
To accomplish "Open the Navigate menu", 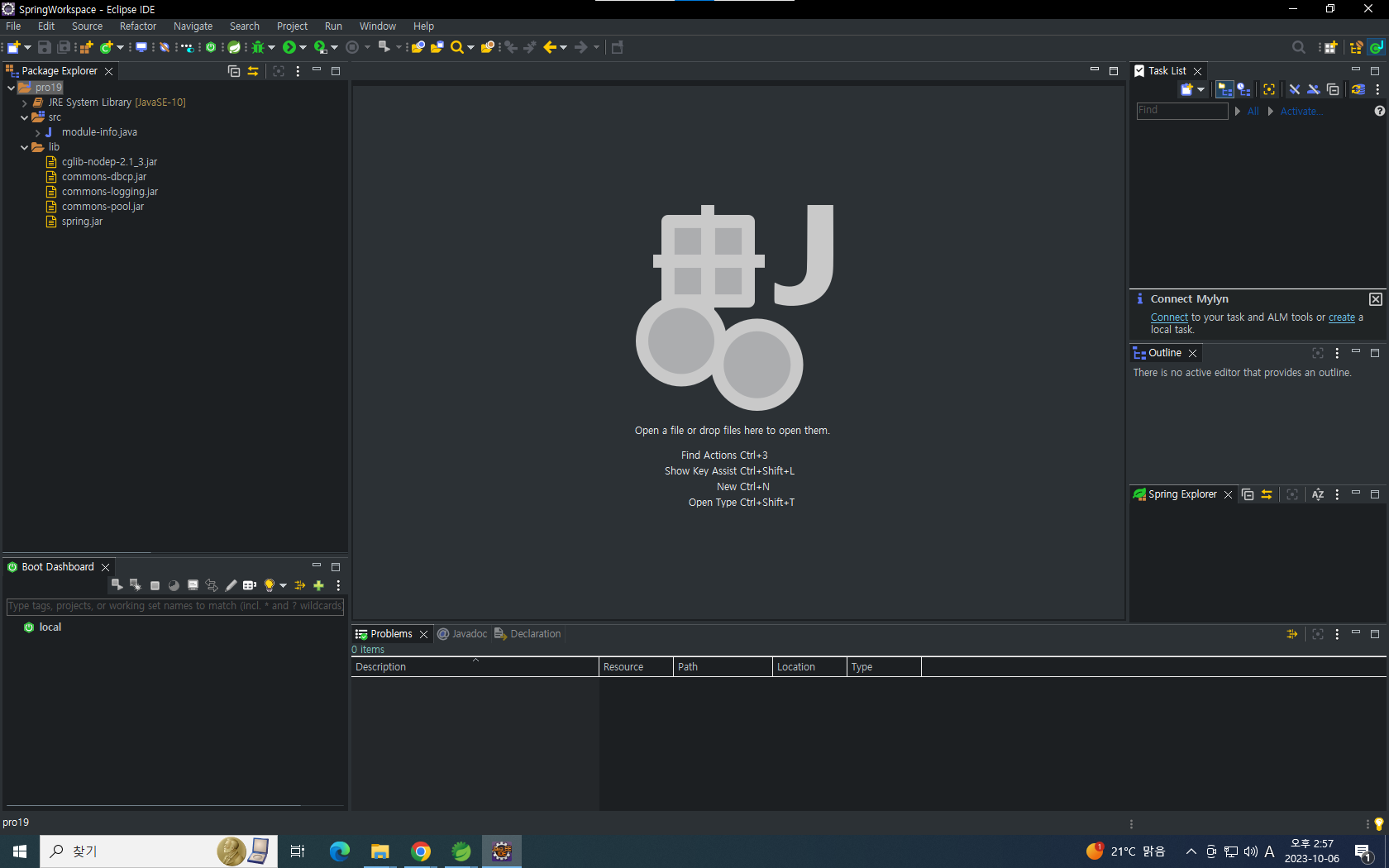I will pos(193,26).
